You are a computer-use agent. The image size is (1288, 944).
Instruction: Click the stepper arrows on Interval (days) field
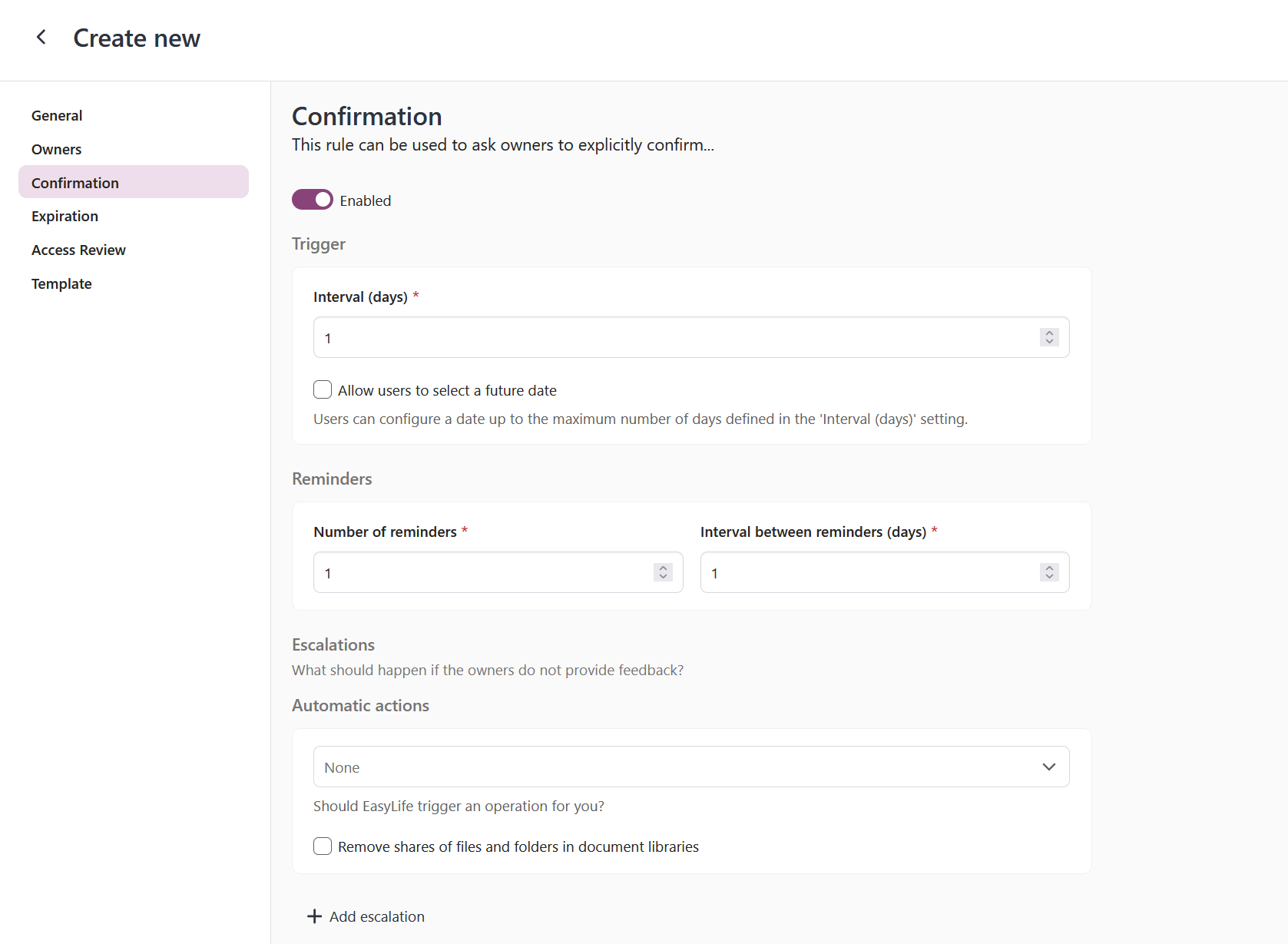1048,337
